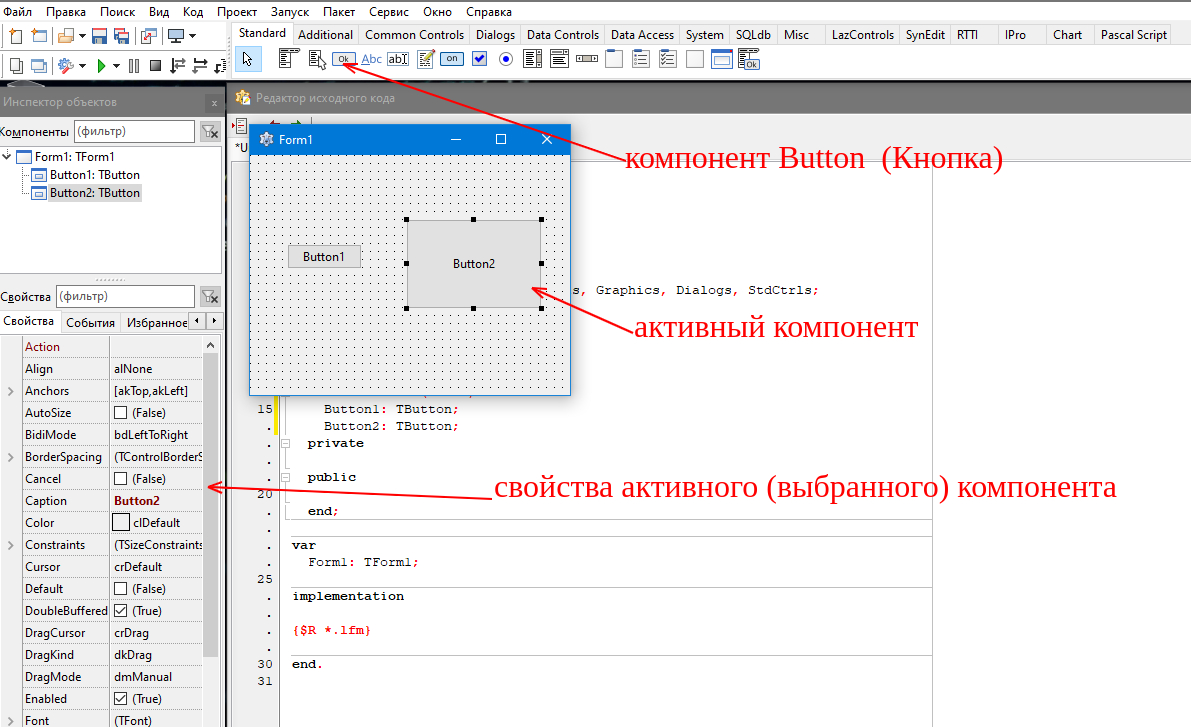Viewport: 1191px width, 727px height.
Task: Click the Color property swatch
Action: point(121,523)
